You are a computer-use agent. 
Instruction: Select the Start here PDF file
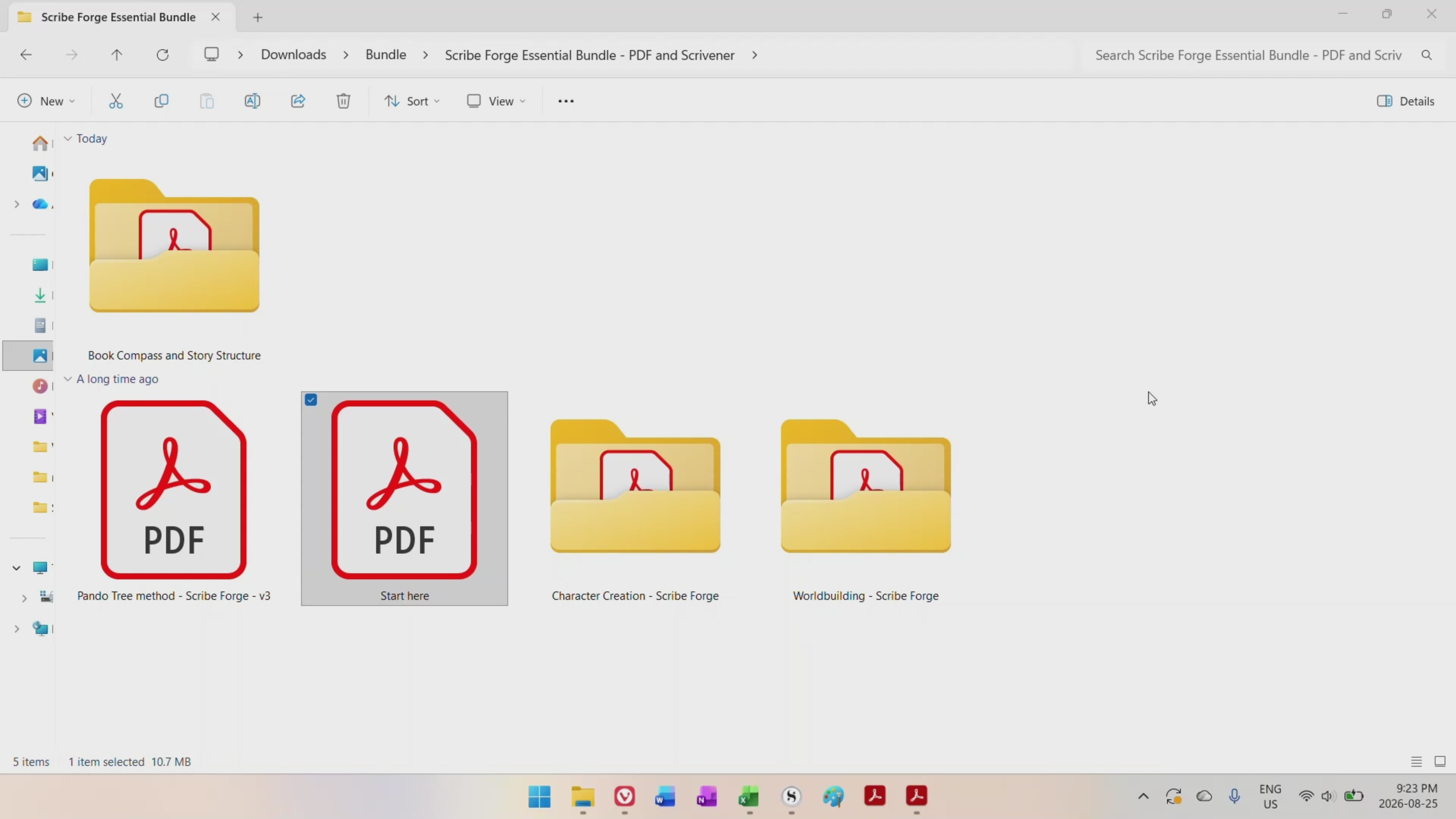(x=405, y=499)
